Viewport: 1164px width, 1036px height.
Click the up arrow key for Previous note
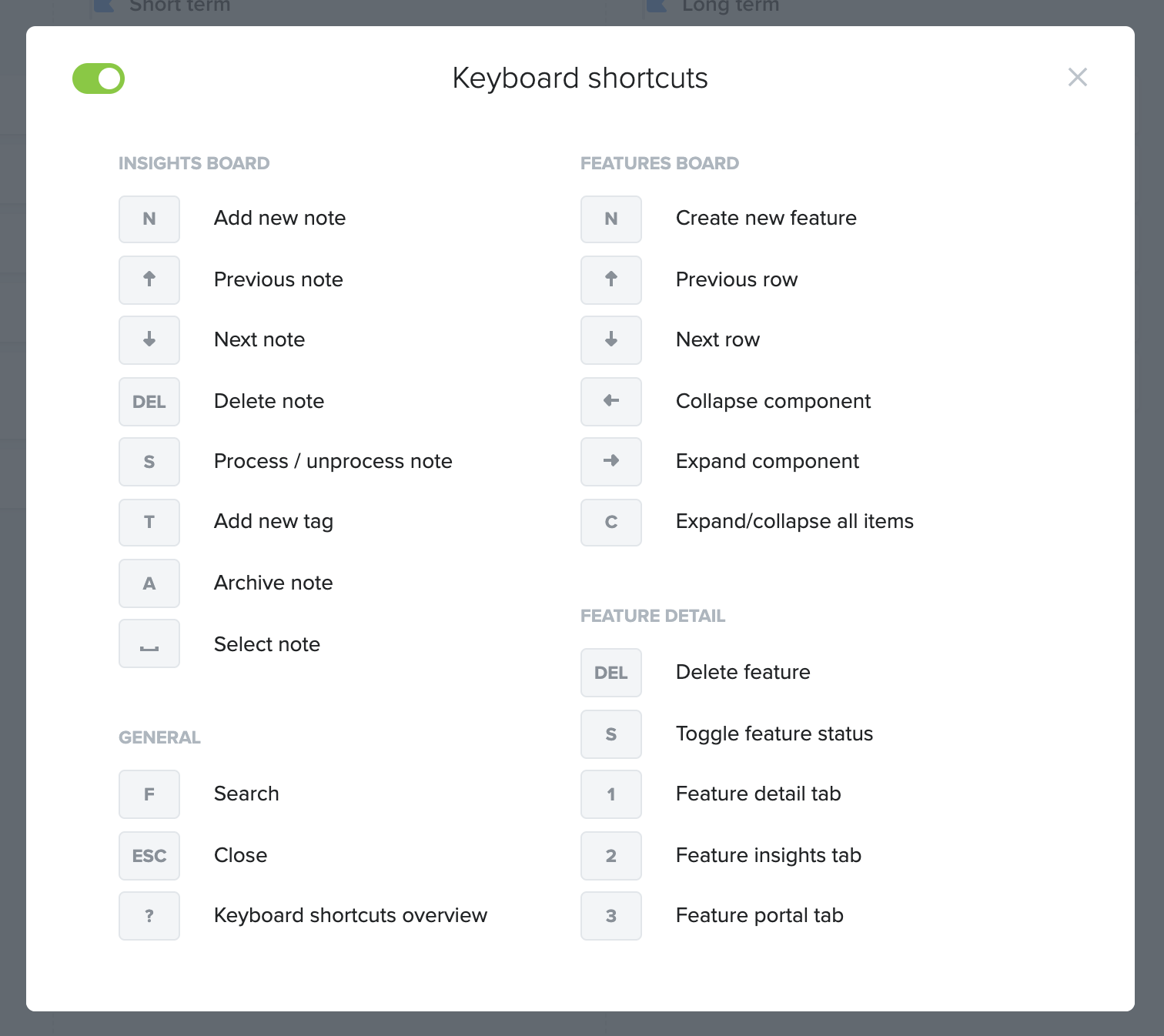click(x=149, y=280)
